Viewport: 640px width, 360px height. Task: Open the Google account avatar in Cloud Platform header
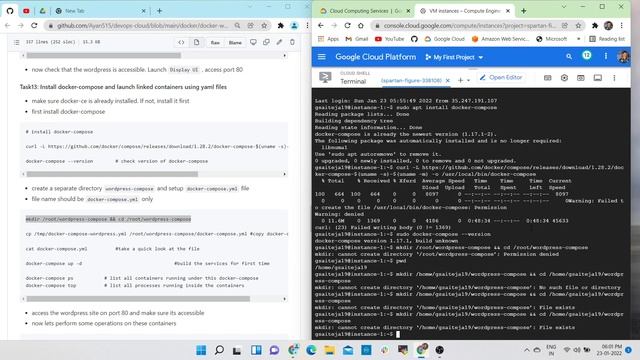click(623, 57)
